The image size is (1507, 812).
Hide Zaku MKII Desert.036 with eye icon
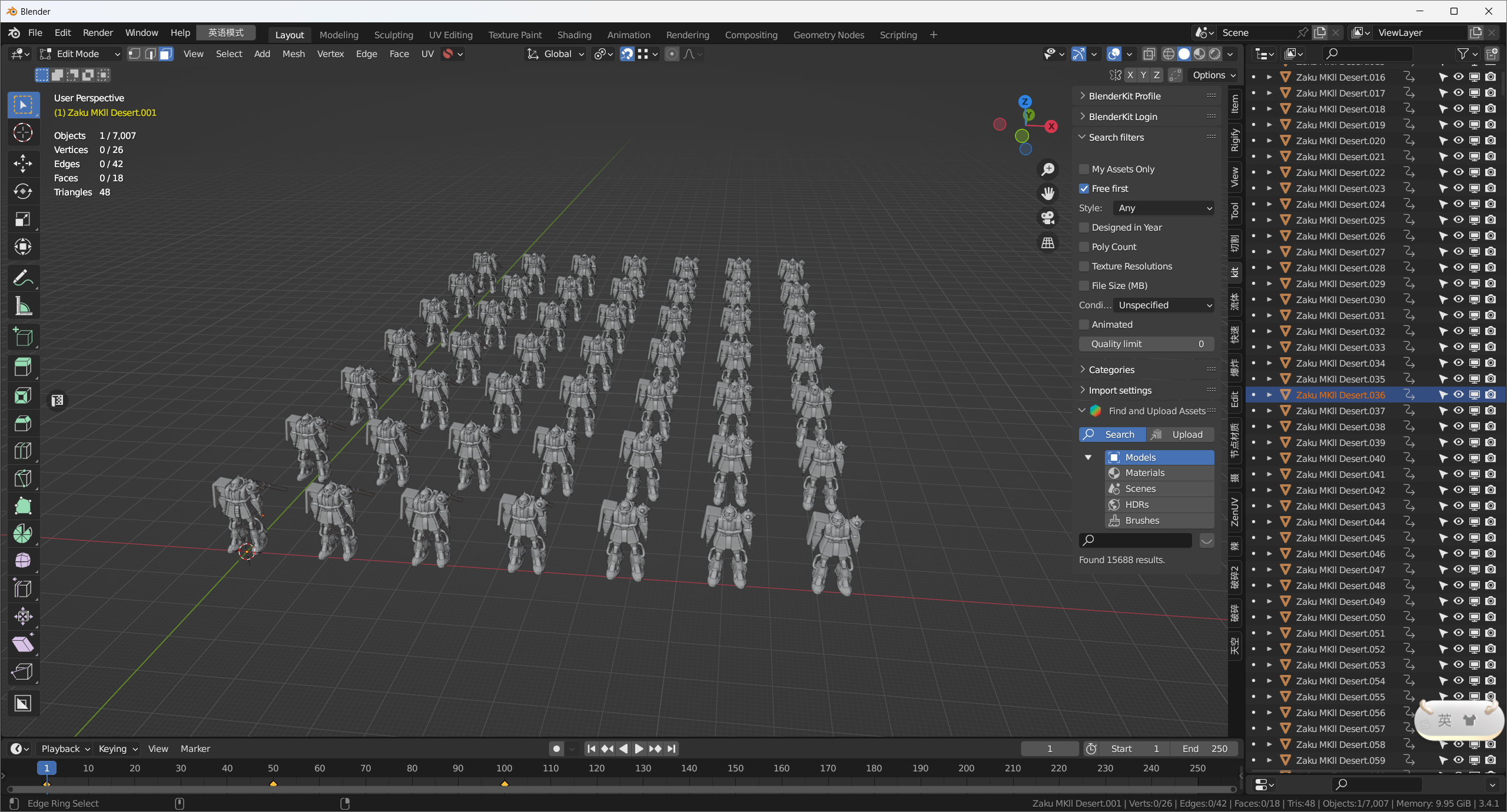tap(1458, 395)
